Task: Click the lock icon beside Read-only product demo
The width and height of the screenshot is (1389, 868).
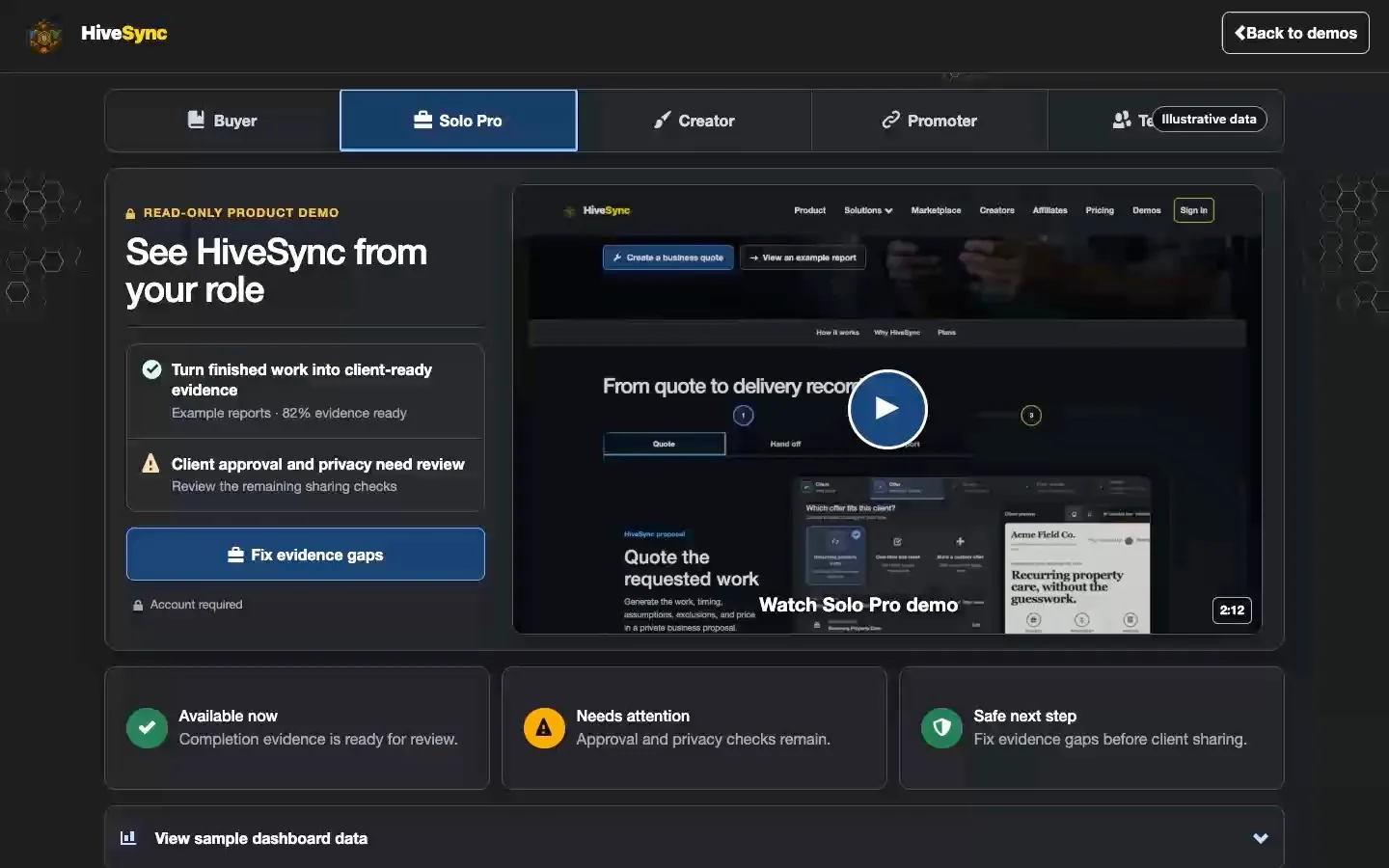Action: click(x=130, y=213)
